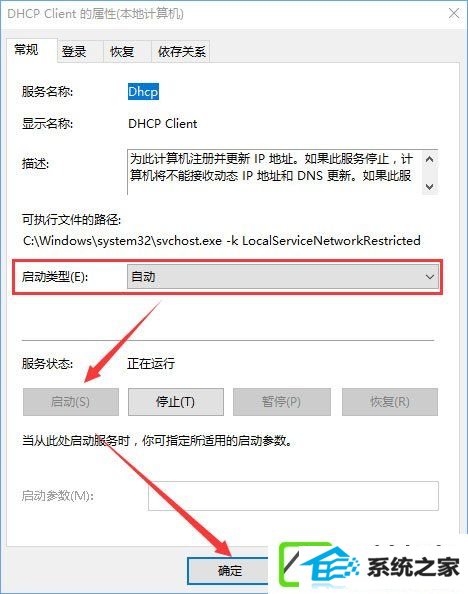Click the highlighted Dhcp service name

143,92
